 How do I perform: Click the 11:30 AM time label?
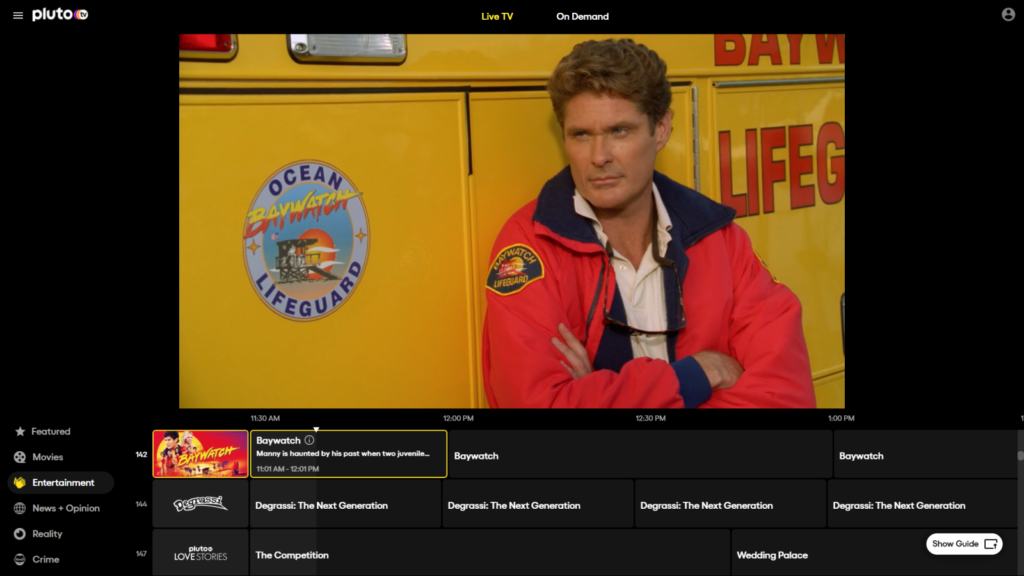(265, 418)
